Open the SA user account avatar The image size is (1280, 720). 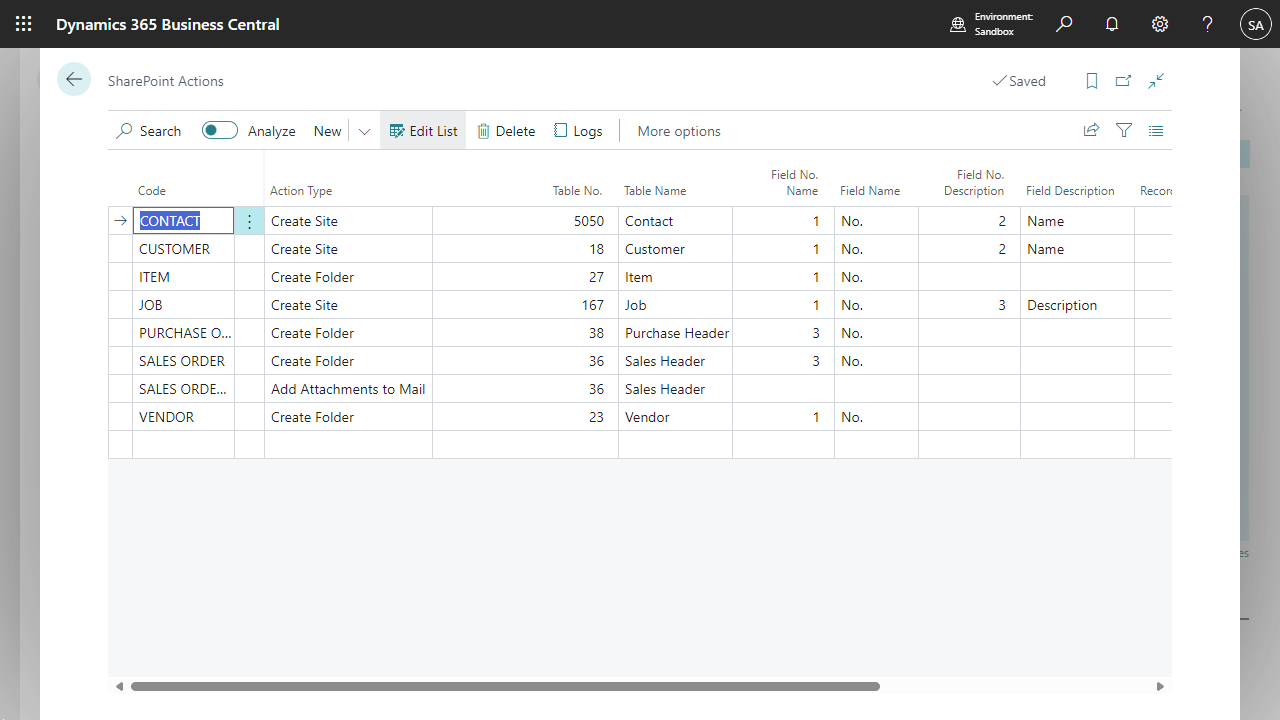click(1256, 24)
